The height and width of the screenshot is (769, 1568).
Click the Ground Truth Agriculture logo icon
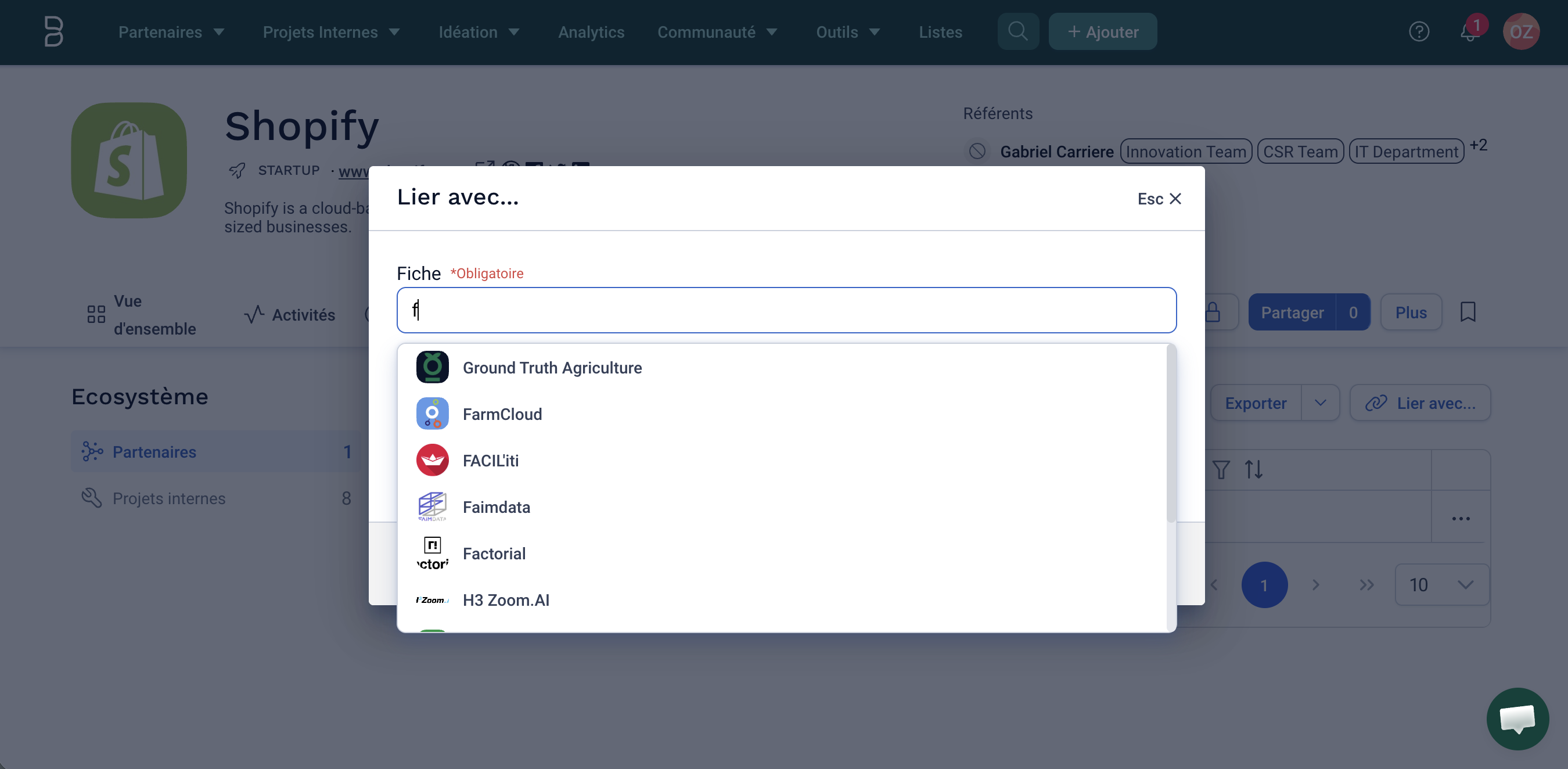[432, 367]
